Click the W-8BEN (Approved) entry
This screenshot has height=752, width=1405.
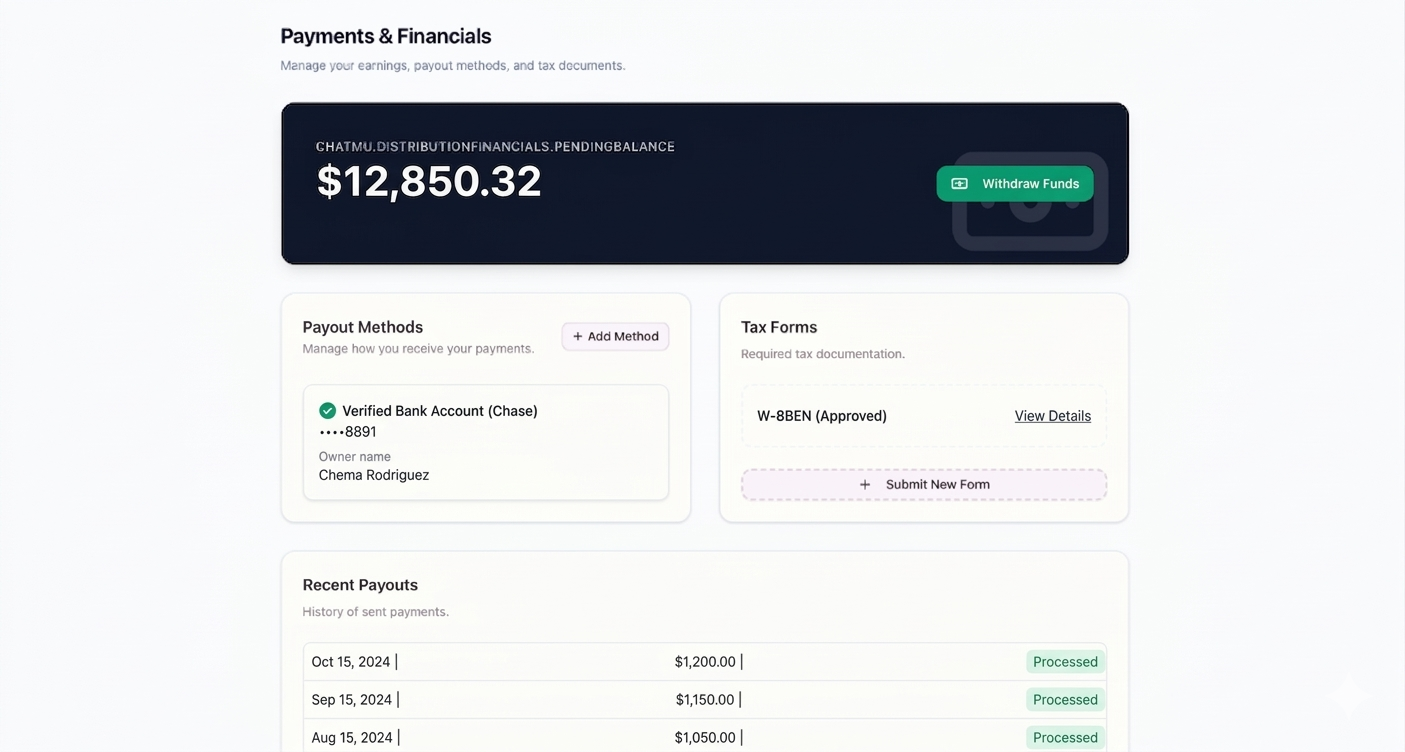[x=820, y=415]
